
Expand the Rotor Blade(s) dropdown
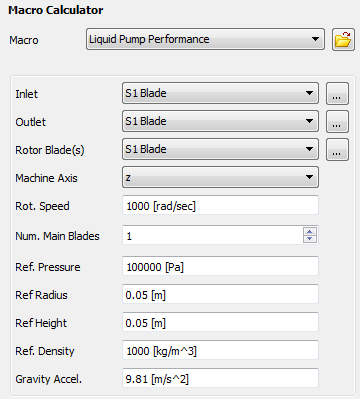(x=220, y=149)
